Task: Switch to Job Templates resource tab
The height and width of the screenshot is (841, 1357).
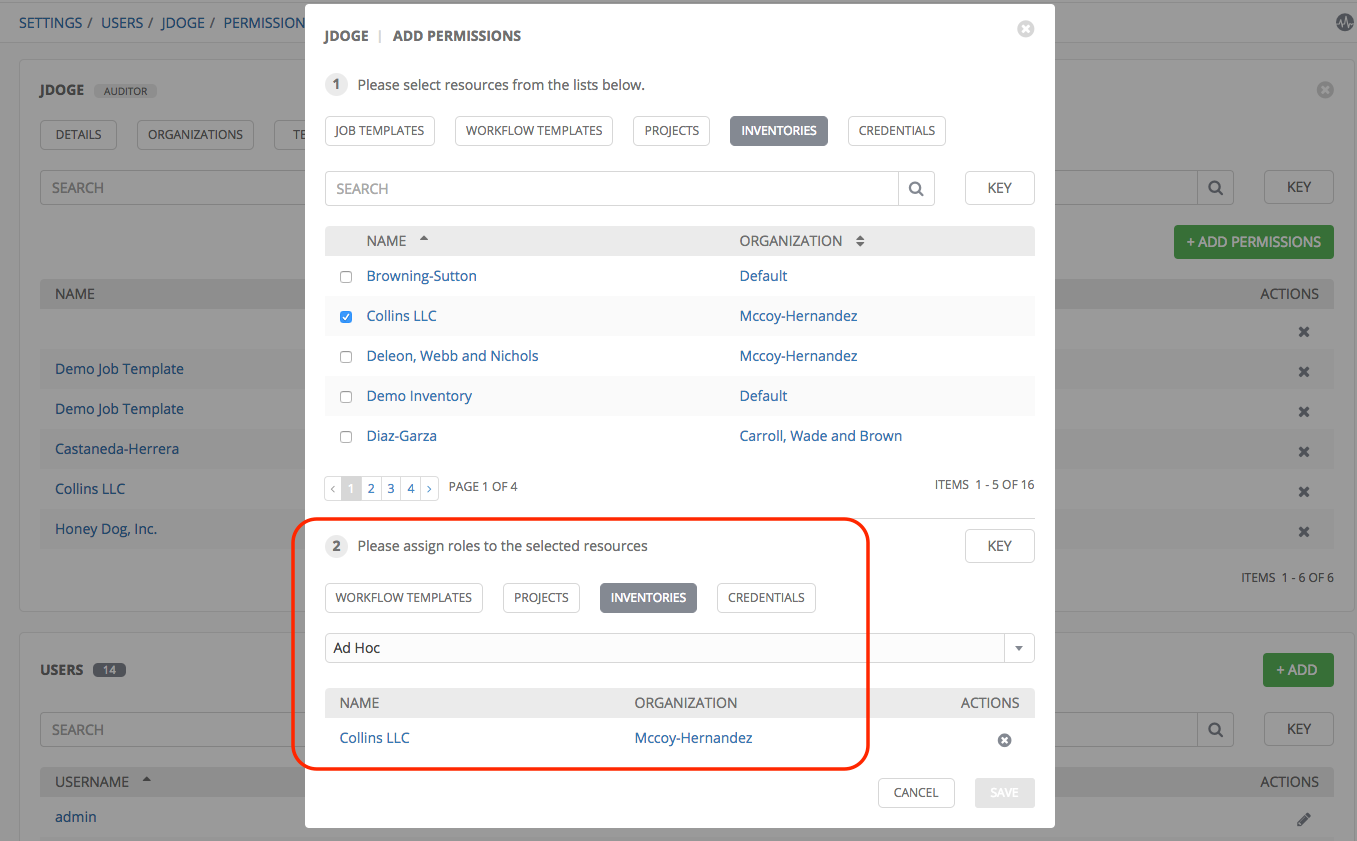Action: point(380,131)
